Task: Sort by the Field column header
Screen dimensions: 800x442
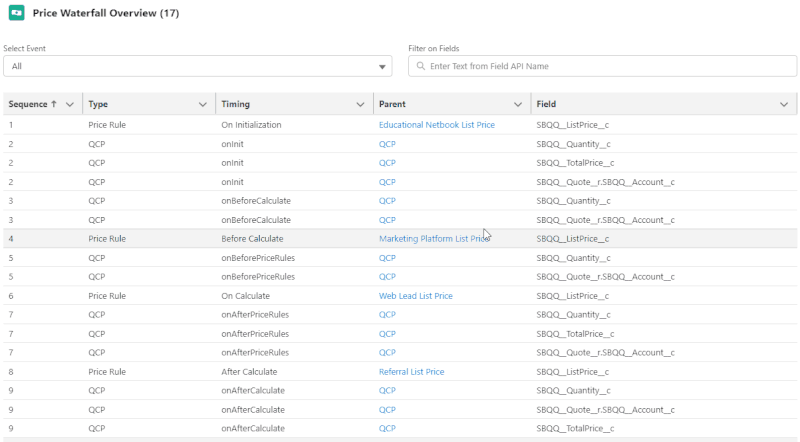Action: pyautogui.click(x=546, y=104)
